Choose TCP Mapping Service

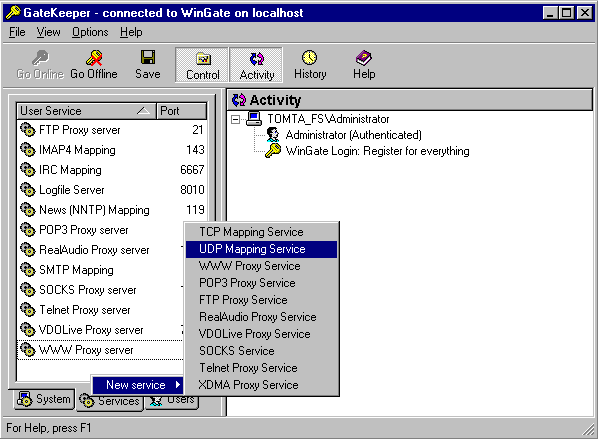(x=262, y=232)
